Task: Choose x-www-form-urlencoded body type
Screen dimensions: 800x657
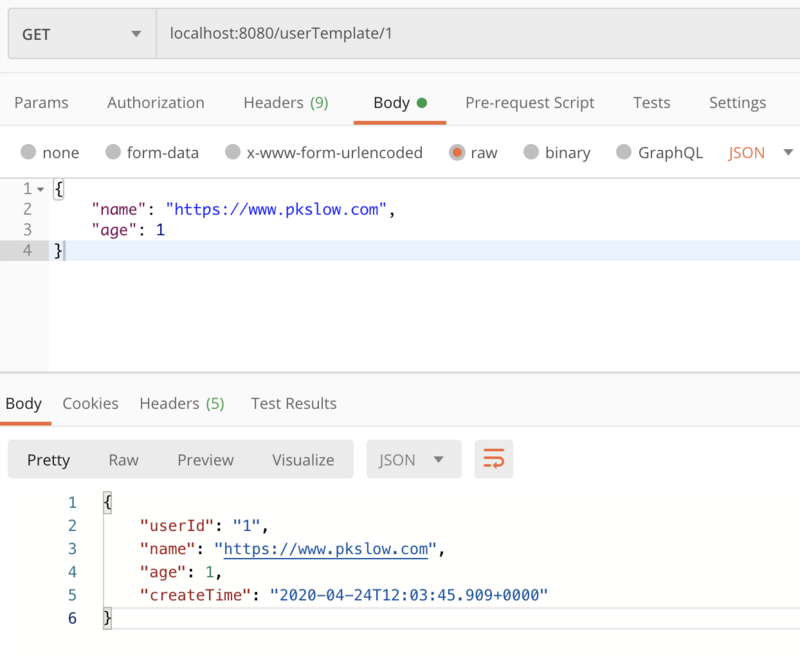Action: [x=233, y=153]
